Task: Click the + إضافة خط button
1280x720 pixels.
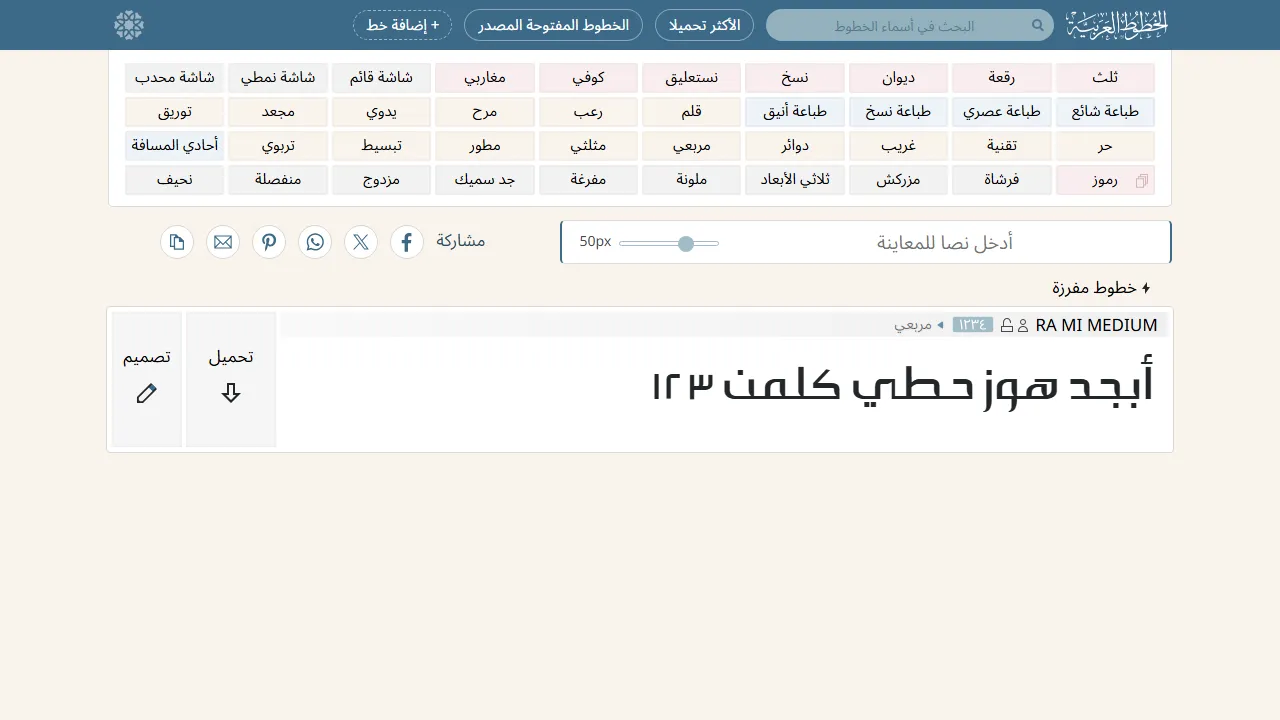Action: pos(402,25)
